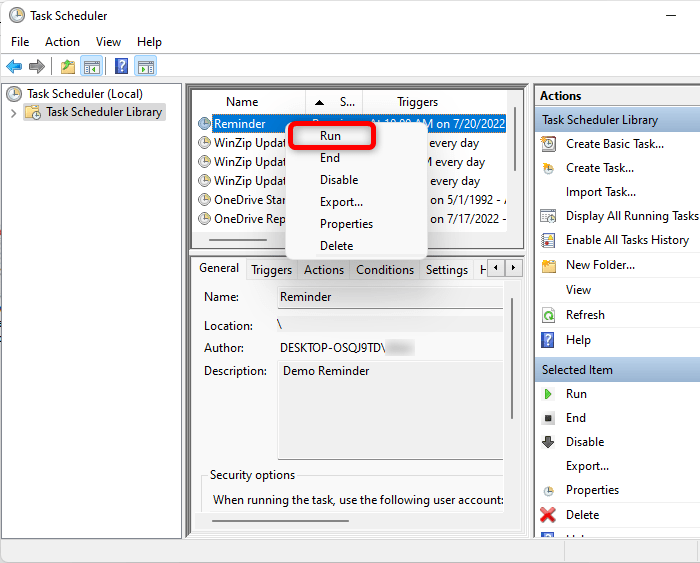Choose Export... from the context menu
Screen dimensions: 700x563
pyautogui.click(x=341, y=202)
